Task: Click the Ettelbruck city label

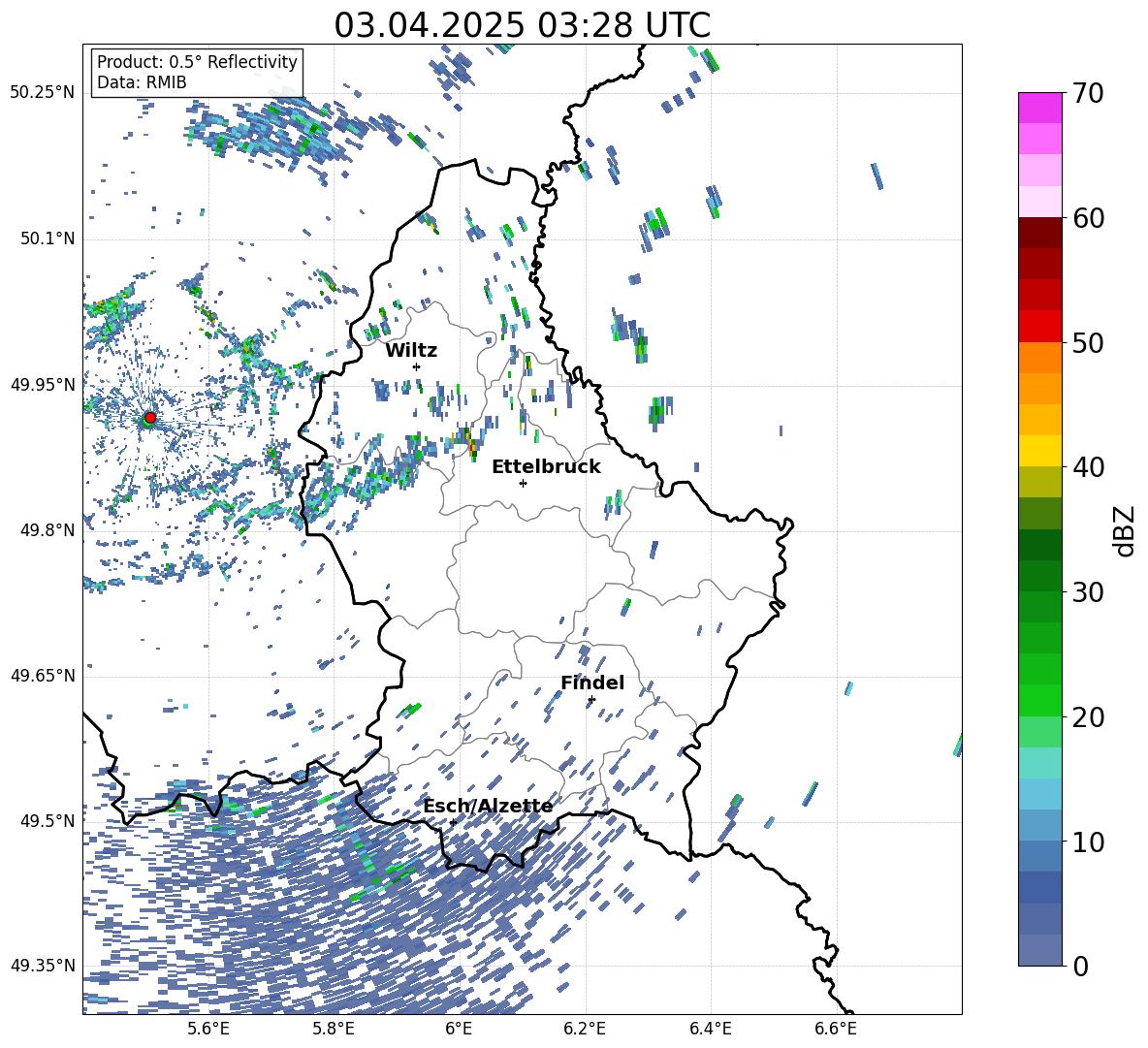Action: [546, 467]
